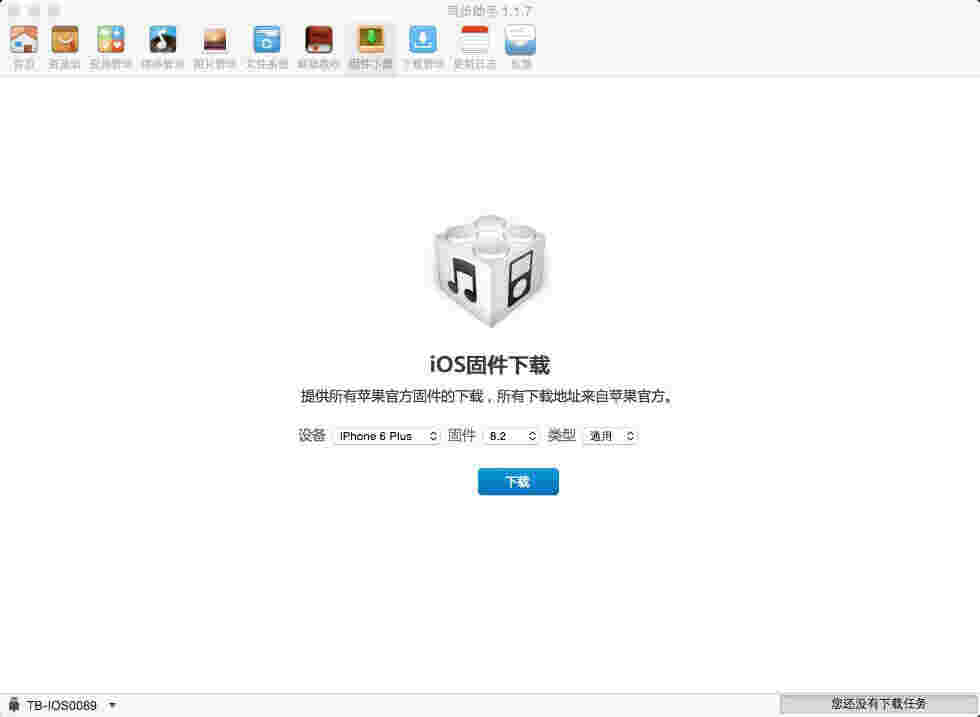Close the application window

[14, 10]
